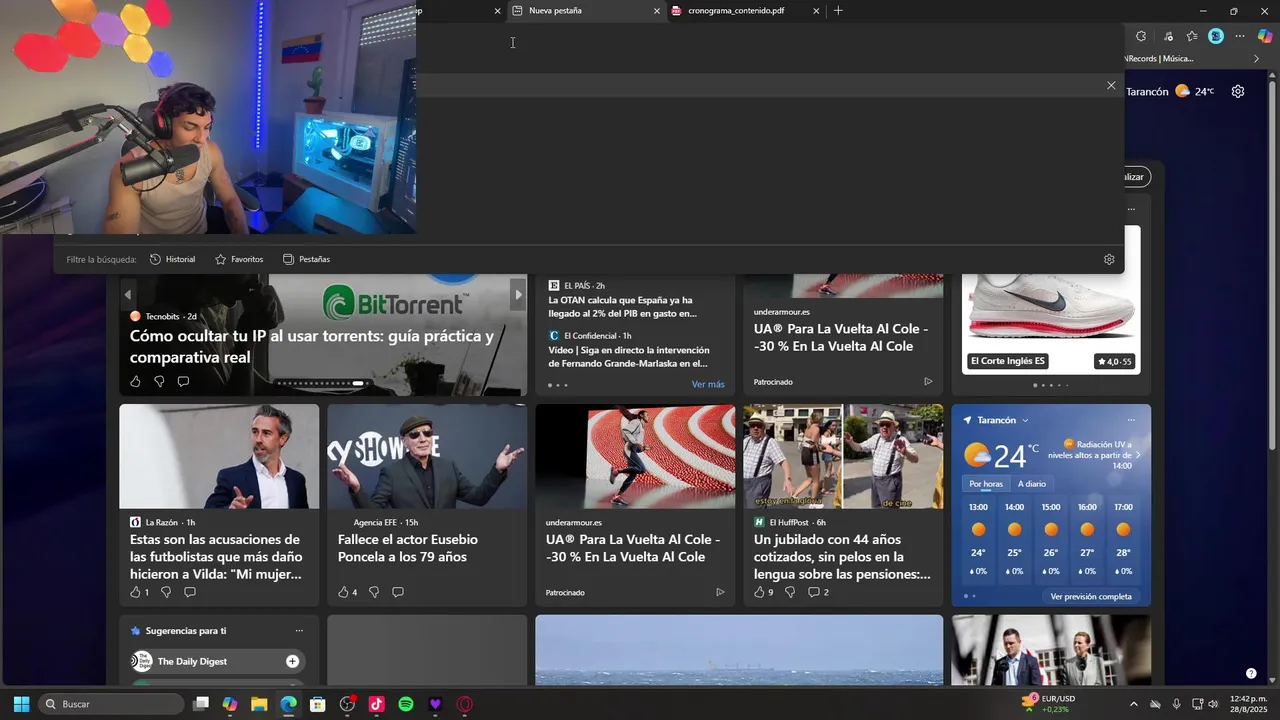Open File Explorer from the taskbar
Viewport: 1280px width, 720px height.
point(259,704)
